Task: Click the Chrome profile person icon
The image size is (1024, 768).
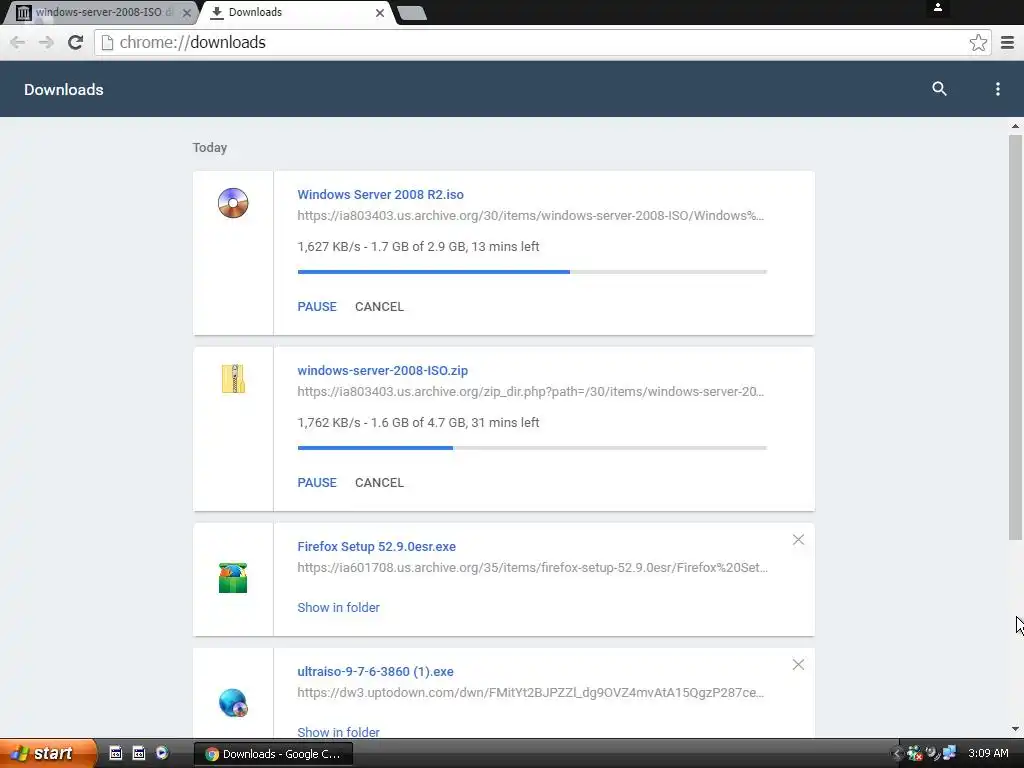Action: pyautogui.click(x=938, y=8)
